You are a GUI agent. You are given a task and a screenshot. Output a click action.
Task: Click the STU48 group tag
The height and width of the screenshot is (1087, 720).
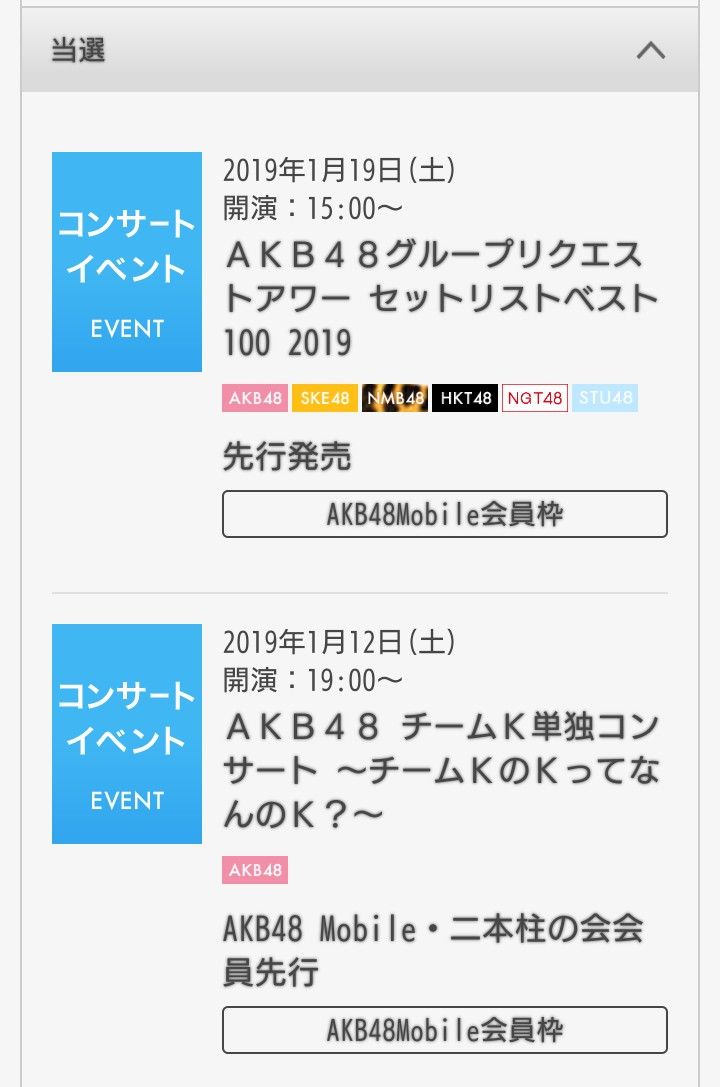point(605,398)
